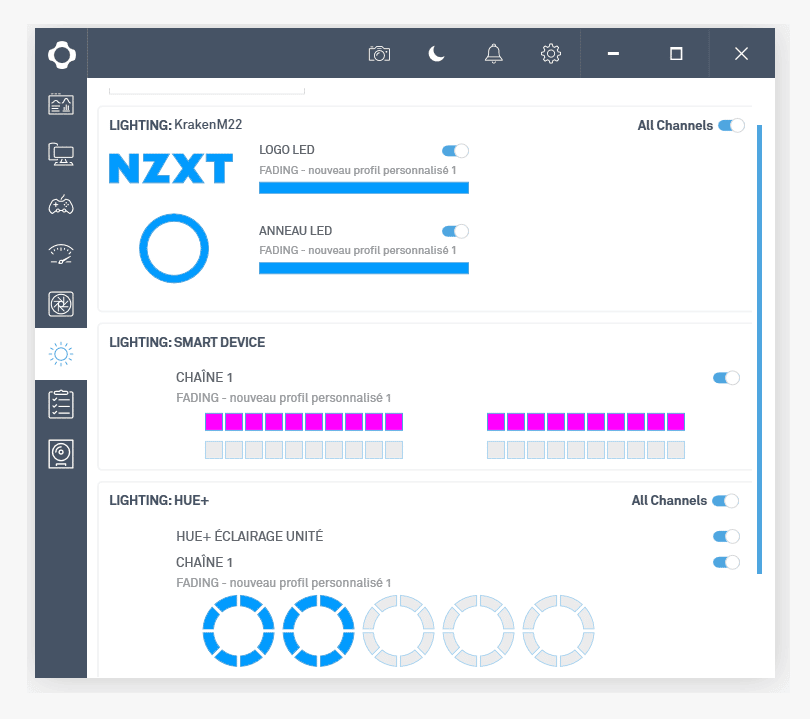Take a screenshot with camera icon
The image size is (810, 719).
(379, 54)
